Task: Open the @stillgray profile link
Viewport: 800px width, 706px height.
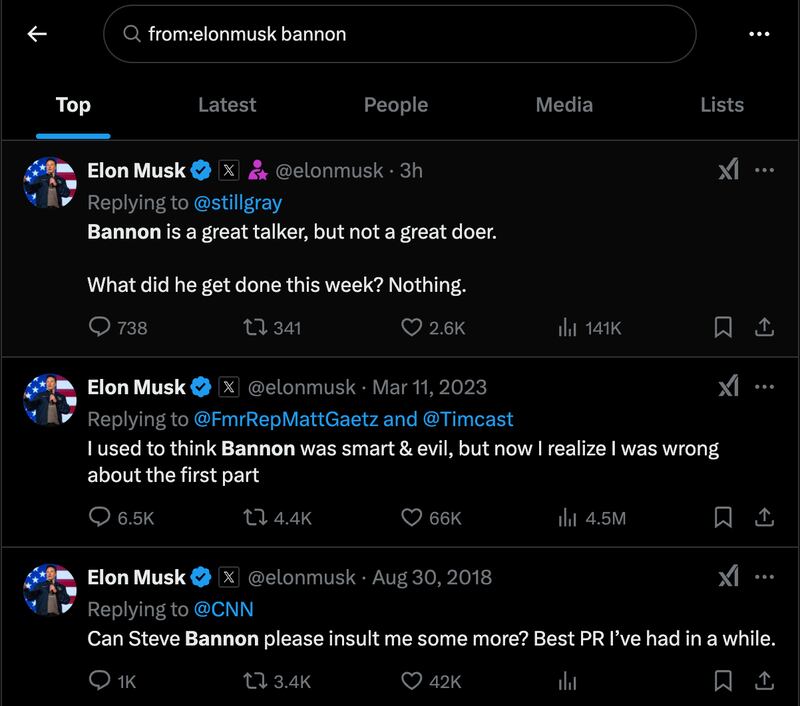Action: 237,202
